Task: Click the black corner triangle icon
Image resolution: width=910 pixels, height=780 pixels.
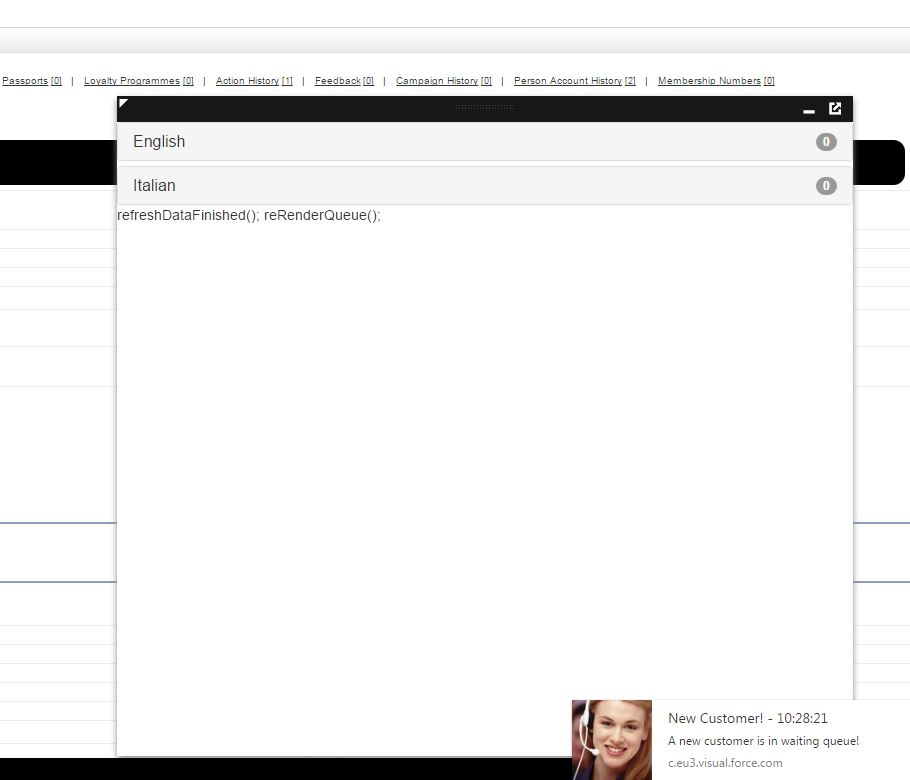Action: [x=123, y=104]
